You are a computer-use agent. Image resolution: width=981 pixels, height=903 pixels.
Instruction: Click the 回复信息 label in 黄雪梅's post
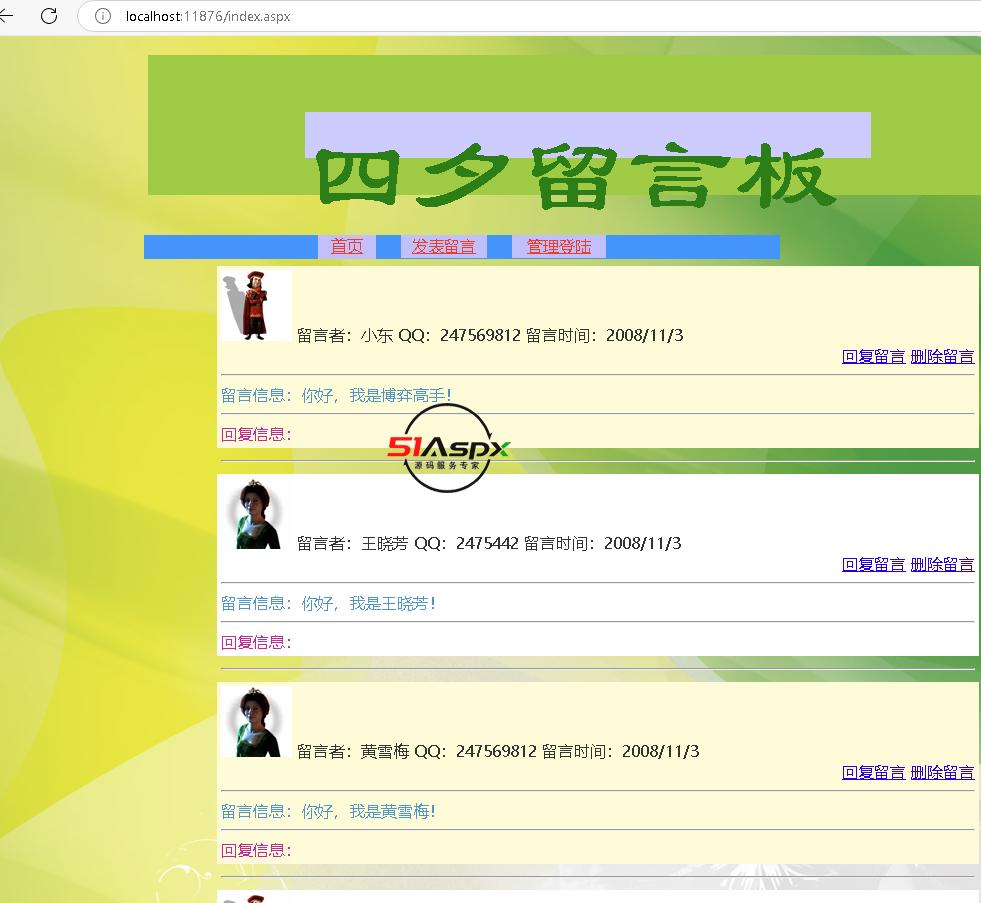pos(257,850)
